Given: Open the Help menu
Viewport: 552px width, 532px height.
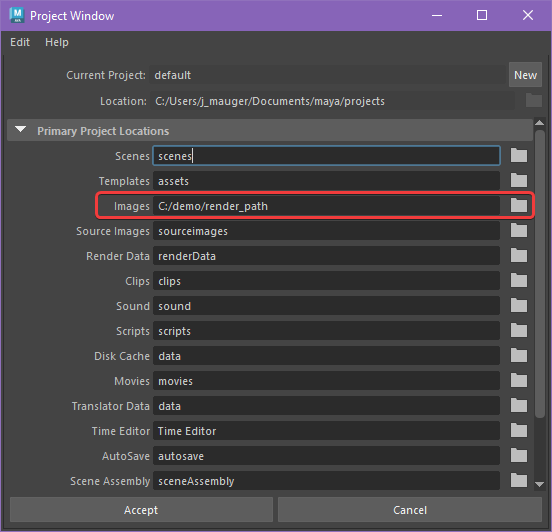Looking at the screenshot, I should click(57, 42).
